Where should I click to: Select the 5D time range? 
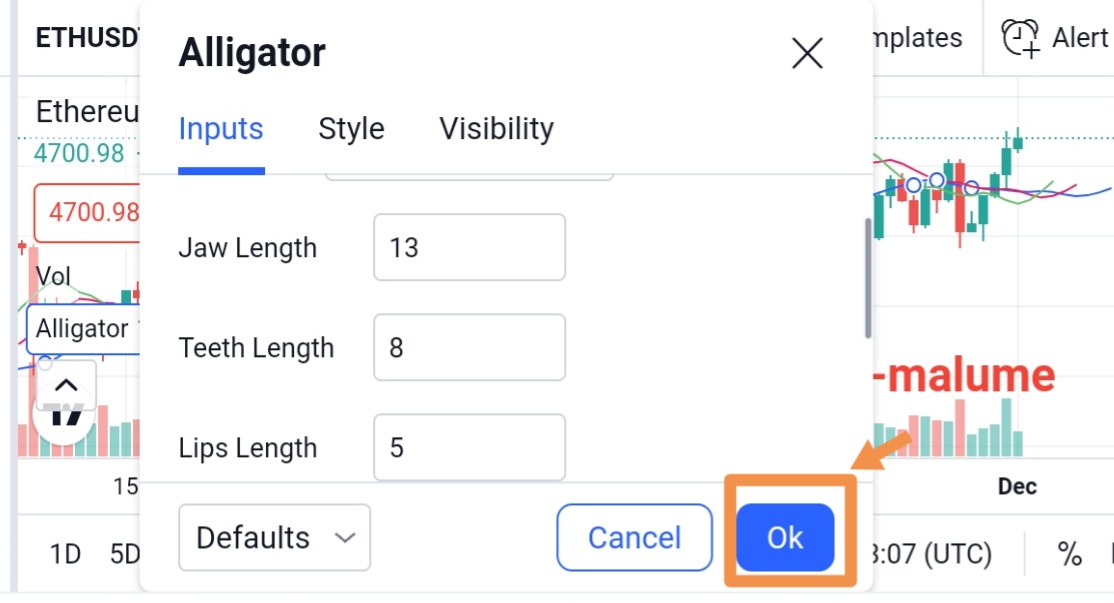coord(125,554)
